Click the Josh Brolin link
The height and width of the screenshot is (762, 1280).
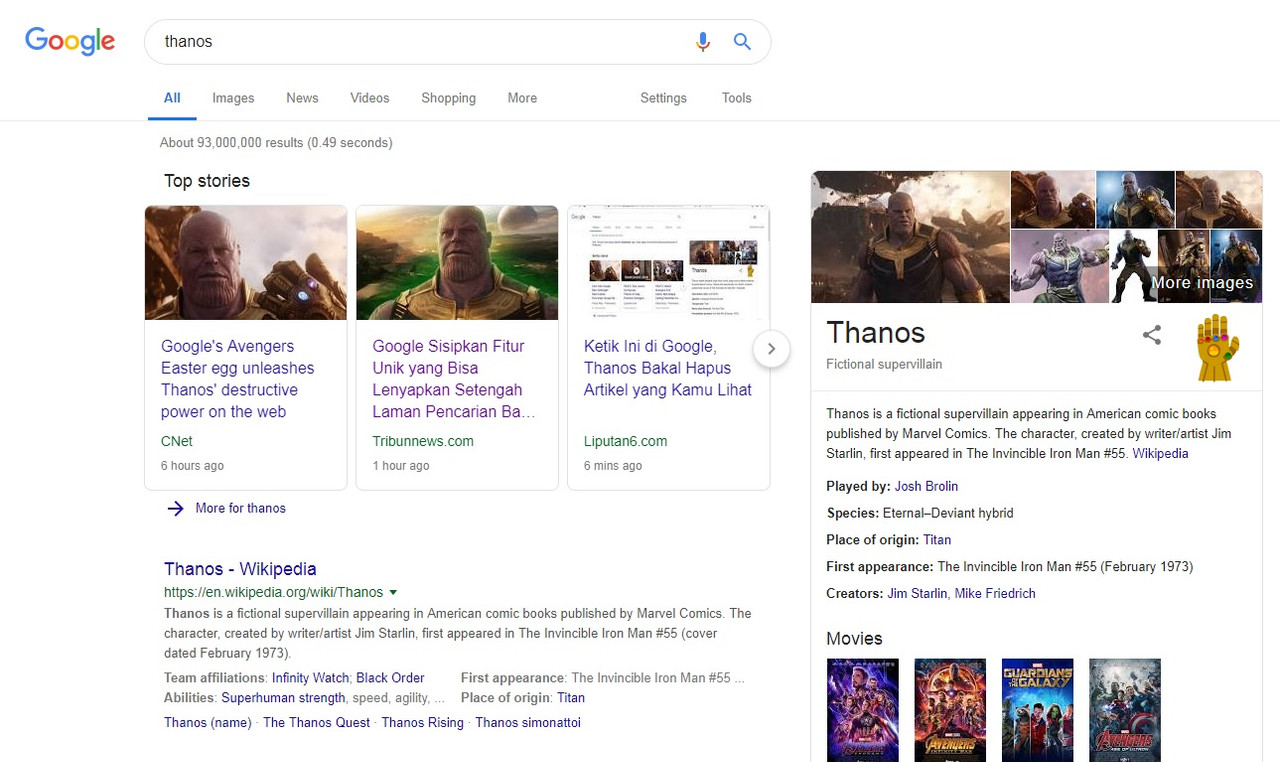[926, 486]
